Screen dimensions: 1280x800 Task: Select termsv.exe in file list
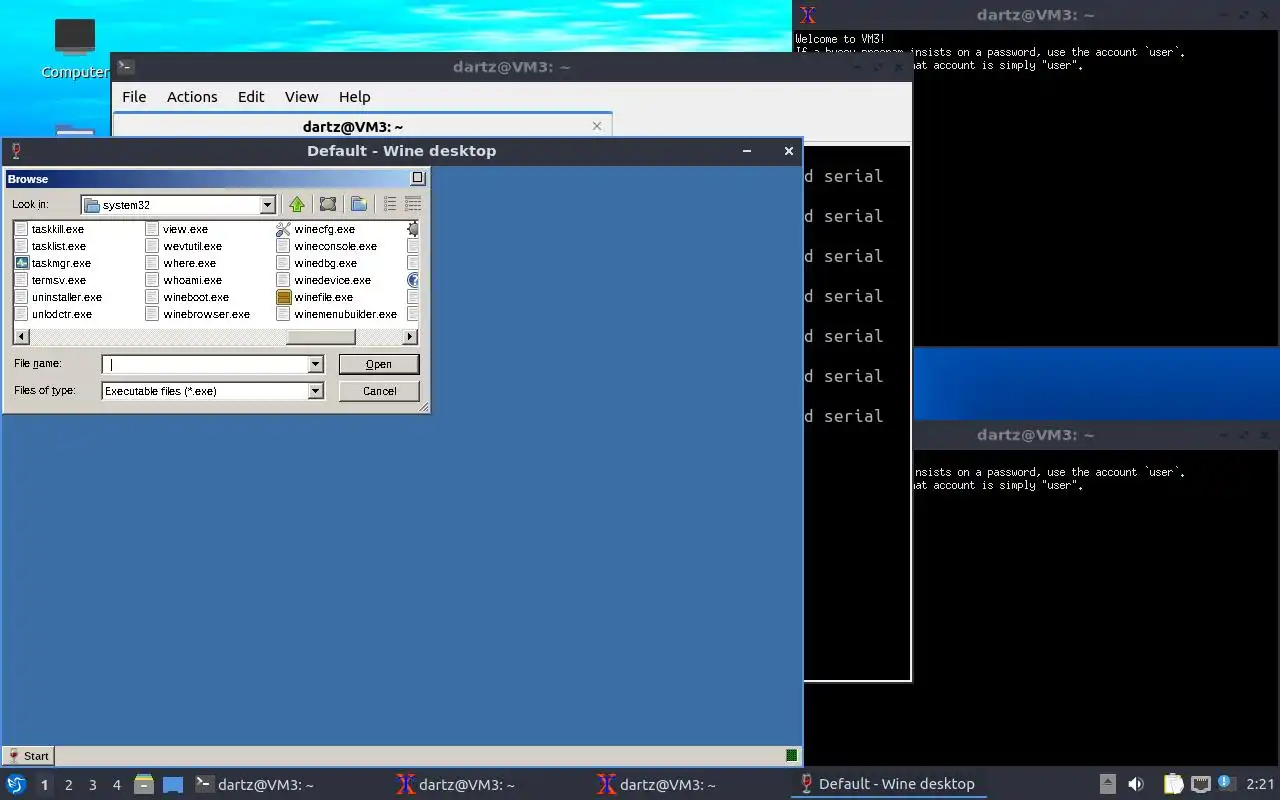coord(58,280)
